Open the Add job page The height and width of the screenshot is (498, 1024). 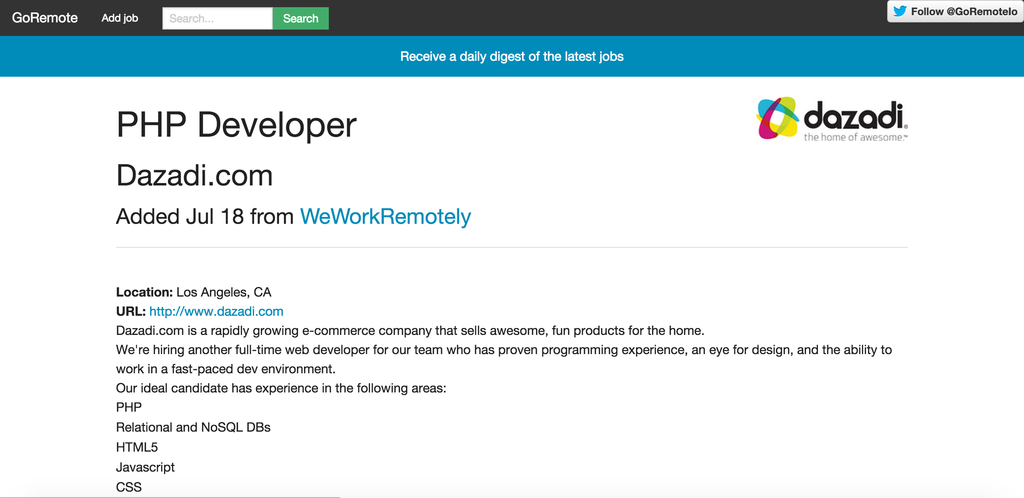(120, 18)
